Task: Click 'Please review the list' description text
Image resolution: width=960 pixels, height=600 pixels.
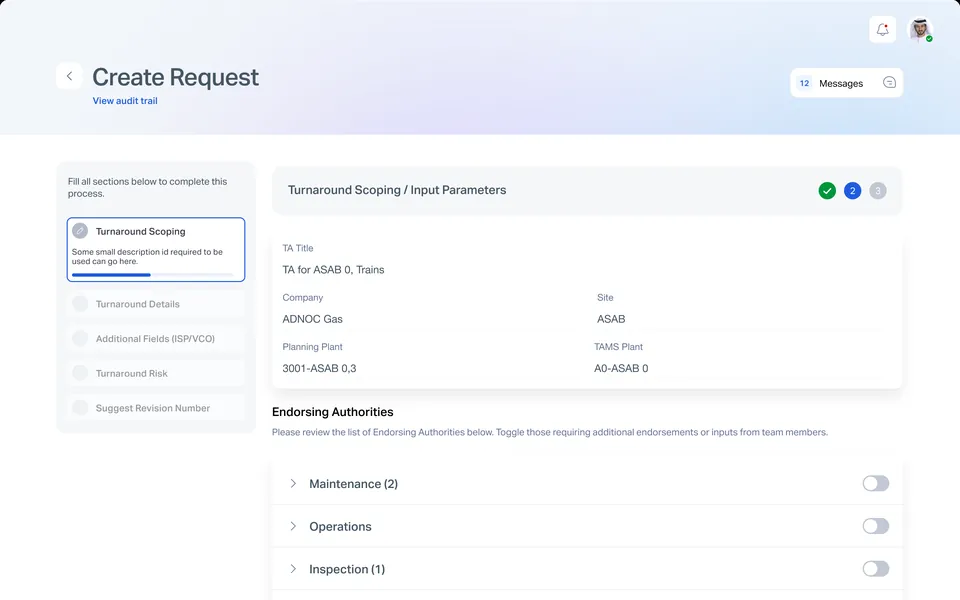Action: click(550, 432)
